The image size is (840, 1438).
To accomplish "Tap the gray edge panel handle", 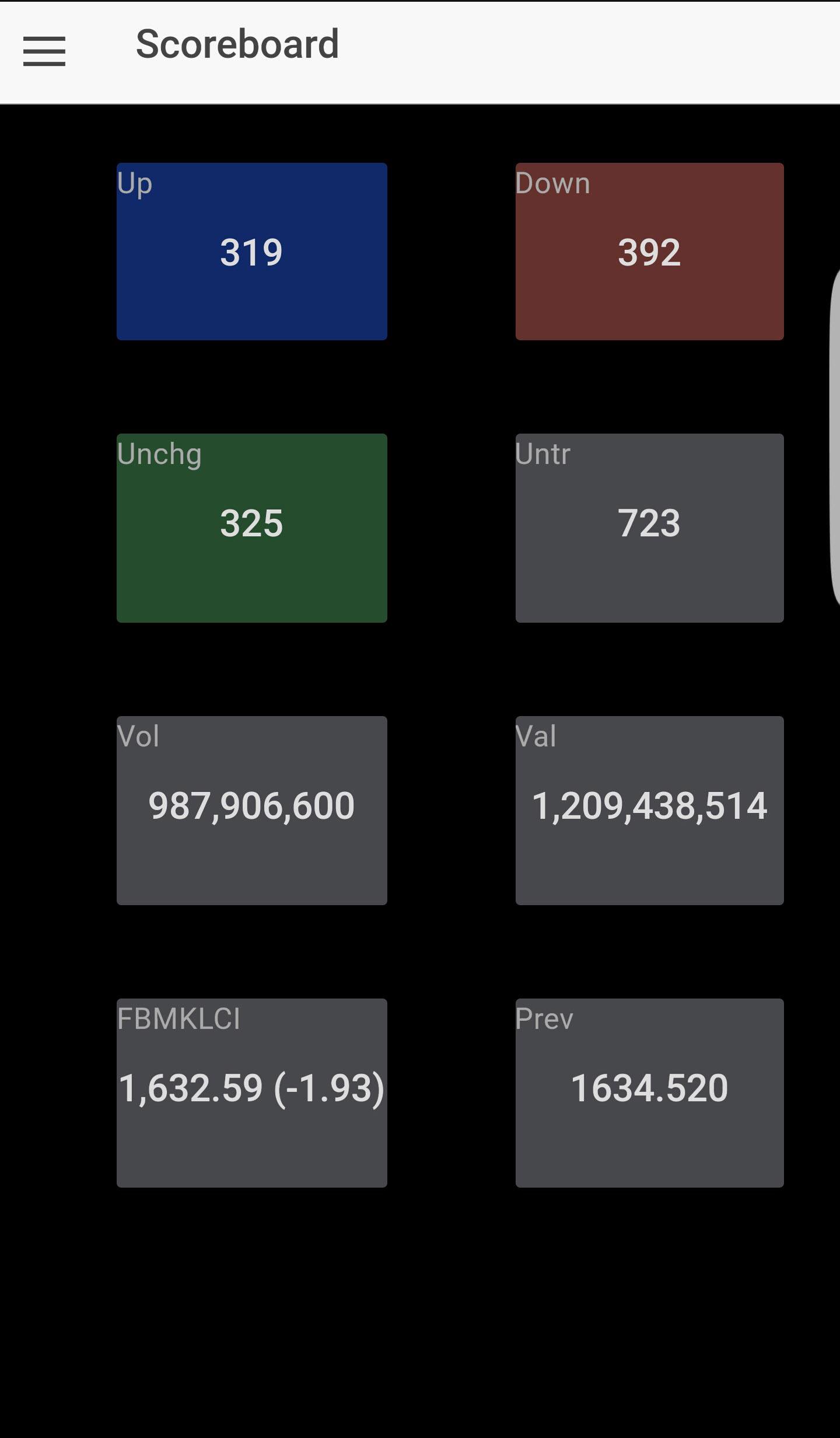I will tap(835, 441).
